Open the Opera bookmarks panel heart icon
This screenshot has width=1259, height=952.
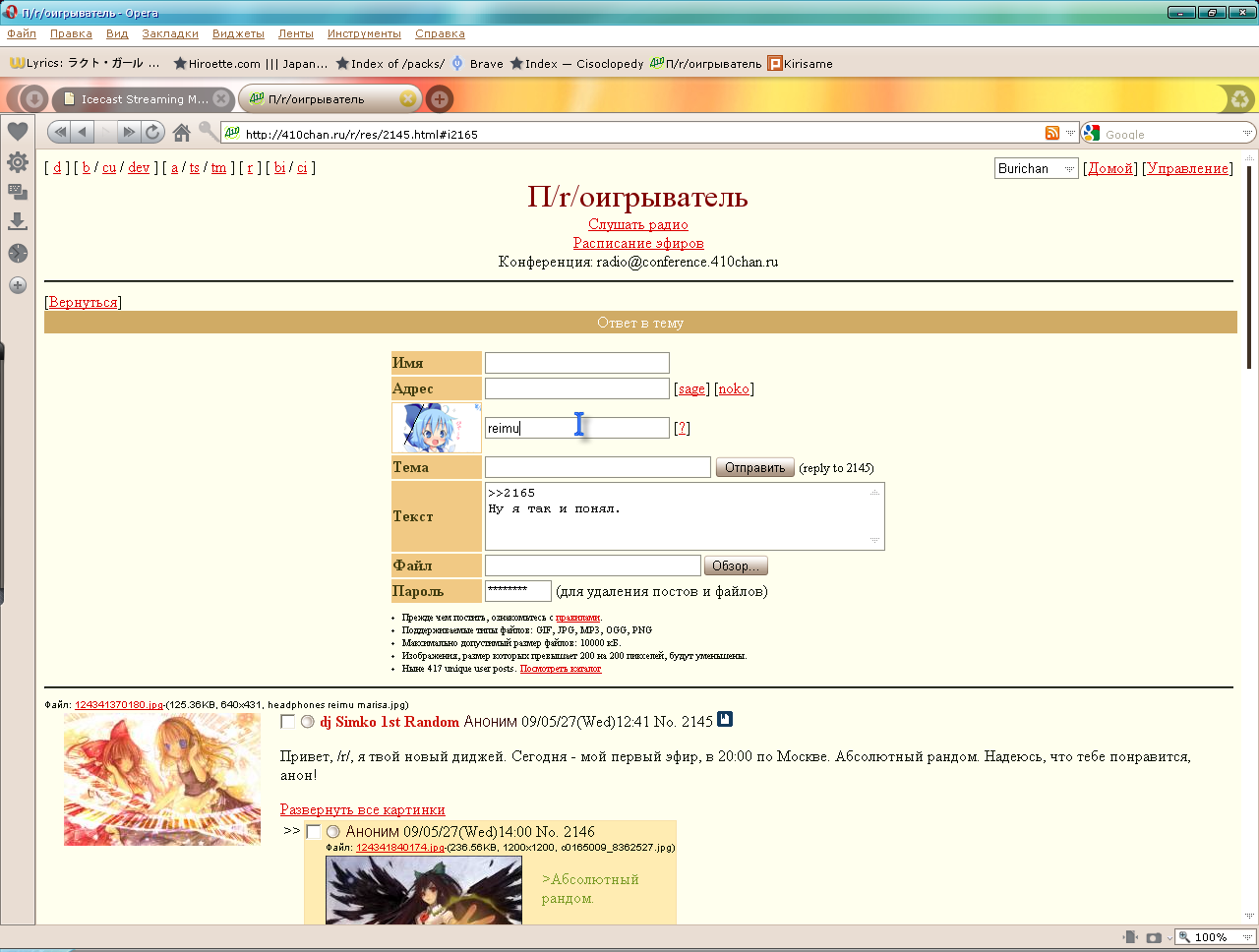(18, 131)
